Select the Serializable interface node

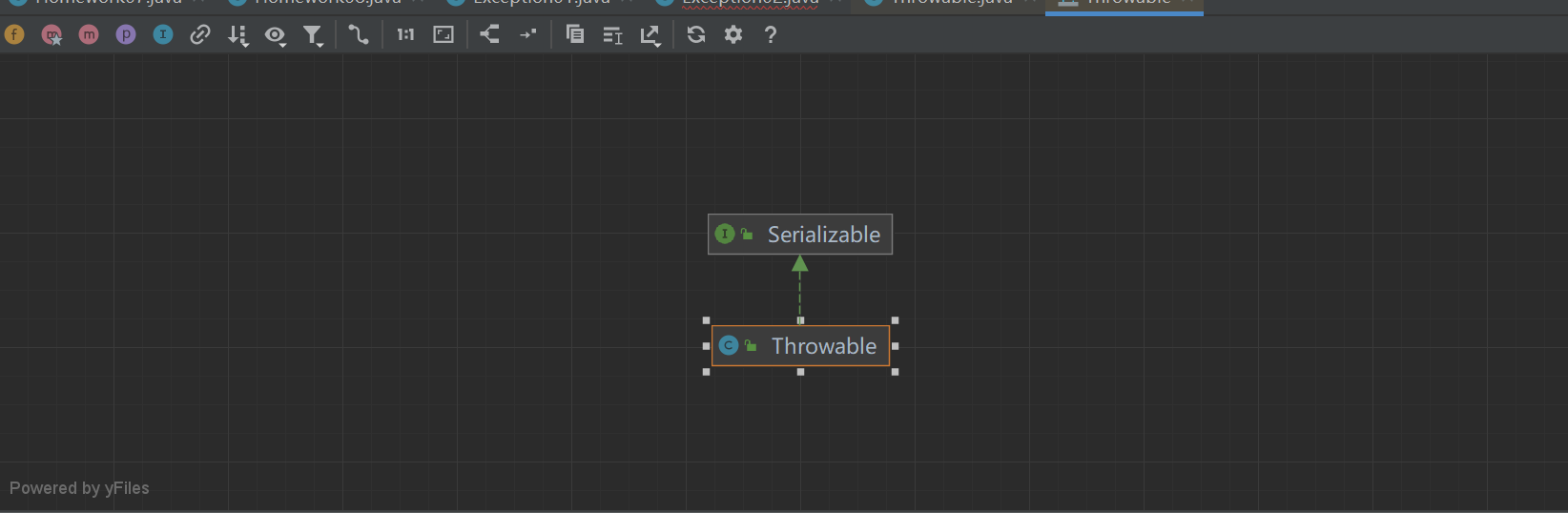coord(800,235)
